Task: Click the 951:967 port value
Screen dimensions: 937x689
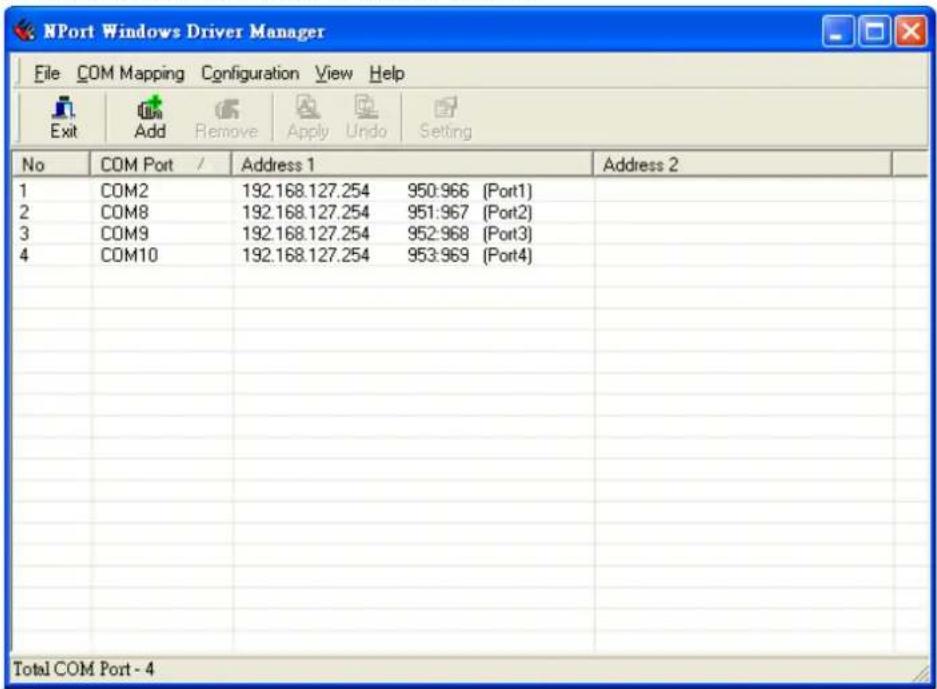Action: click(438, 213)
